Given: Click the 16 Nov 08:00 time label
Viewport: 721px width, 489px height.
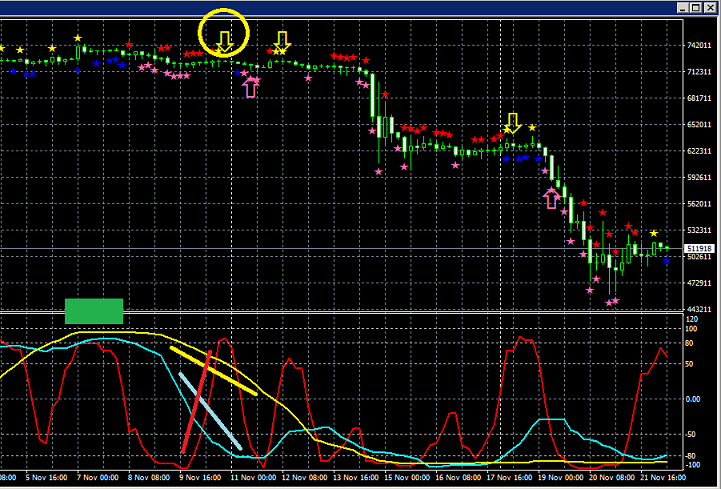Looking at the screenshot, I should 458,477.
